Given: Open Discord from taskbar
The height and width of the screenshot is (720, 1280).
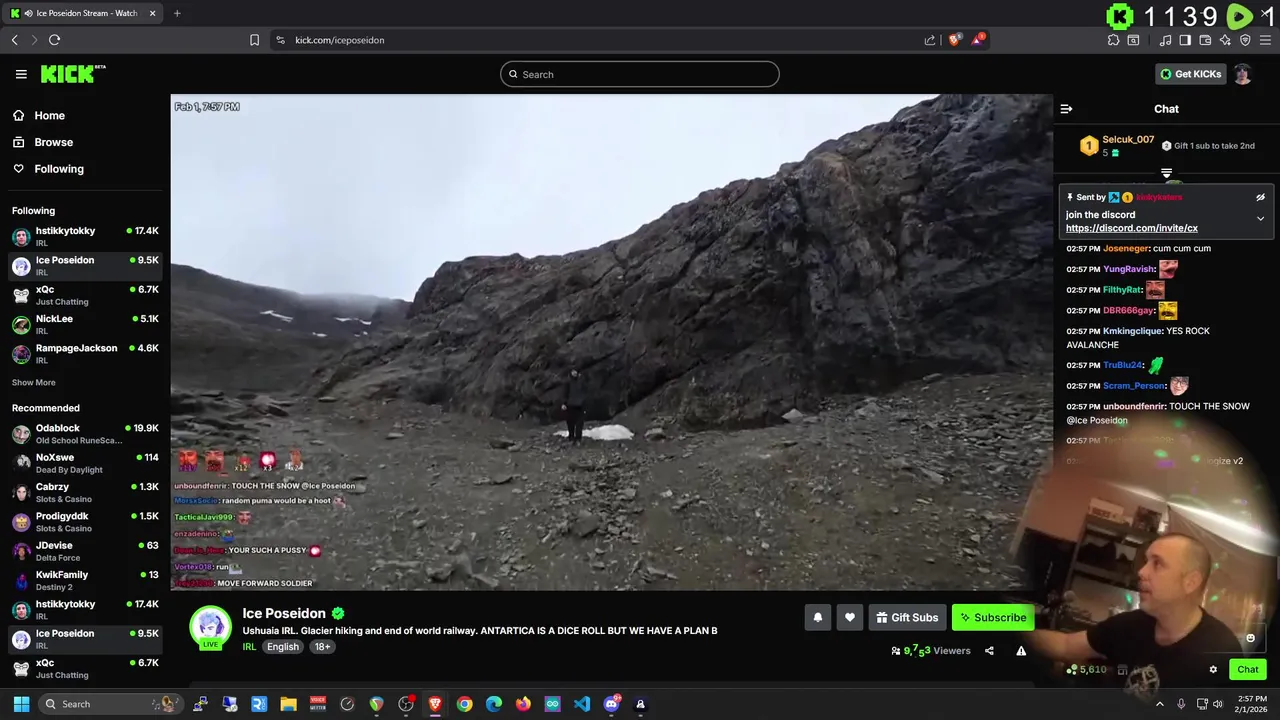Looking at the screenshot, I should [611, 704].
